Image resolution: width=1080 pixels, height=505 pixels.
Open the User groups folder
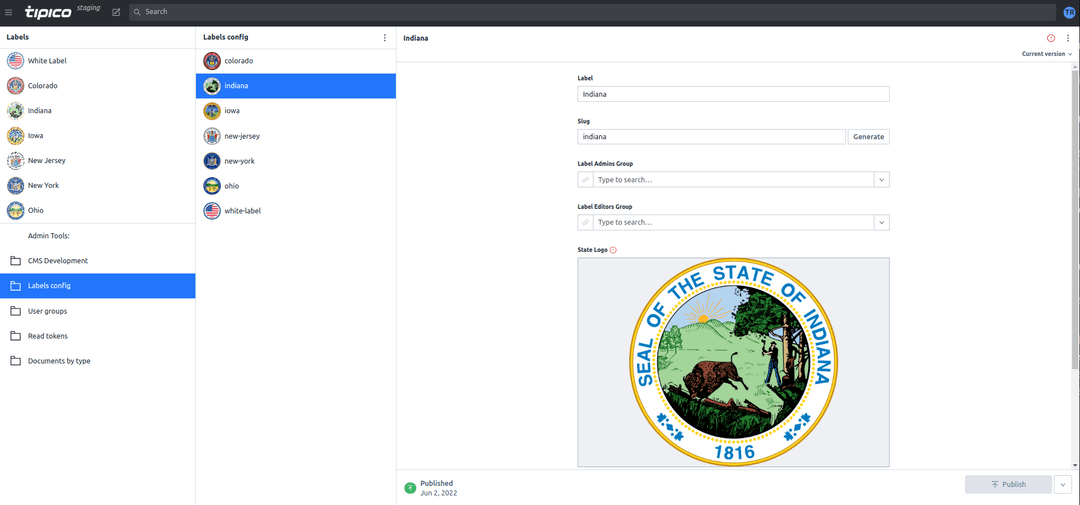coord(98,311)
